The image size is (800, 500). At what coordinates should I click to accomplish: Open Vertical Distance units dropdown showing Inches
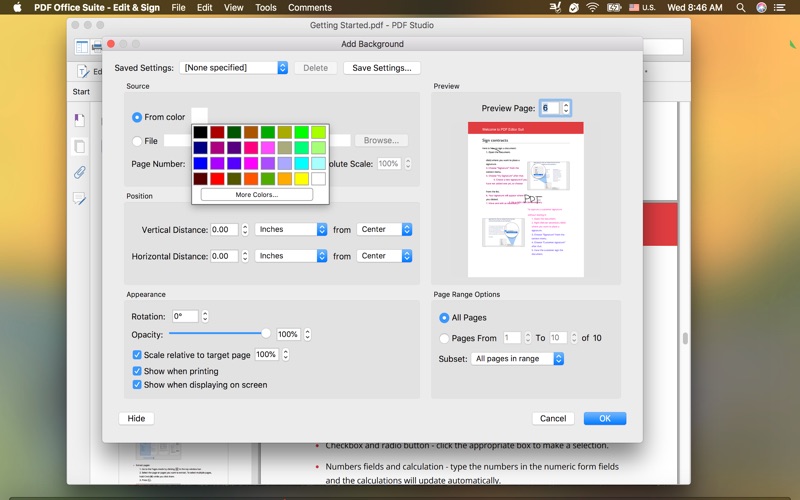[291, 230]
